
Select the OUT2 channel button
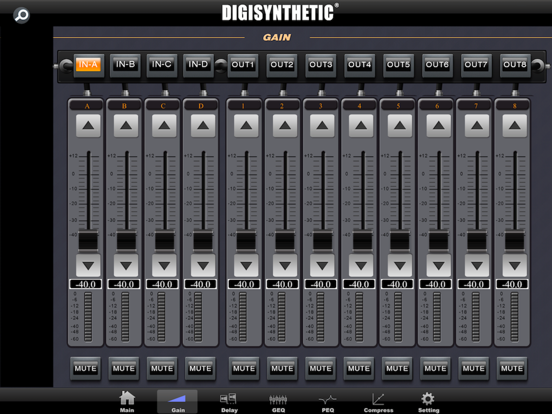282,65
